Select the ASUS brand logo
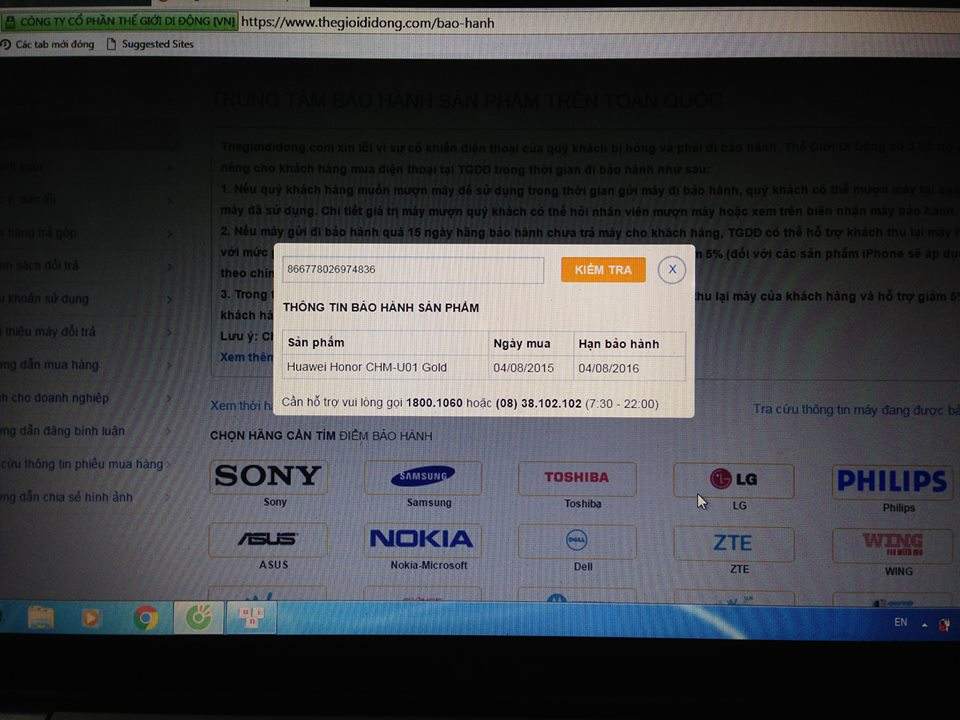 click(268, 539)
